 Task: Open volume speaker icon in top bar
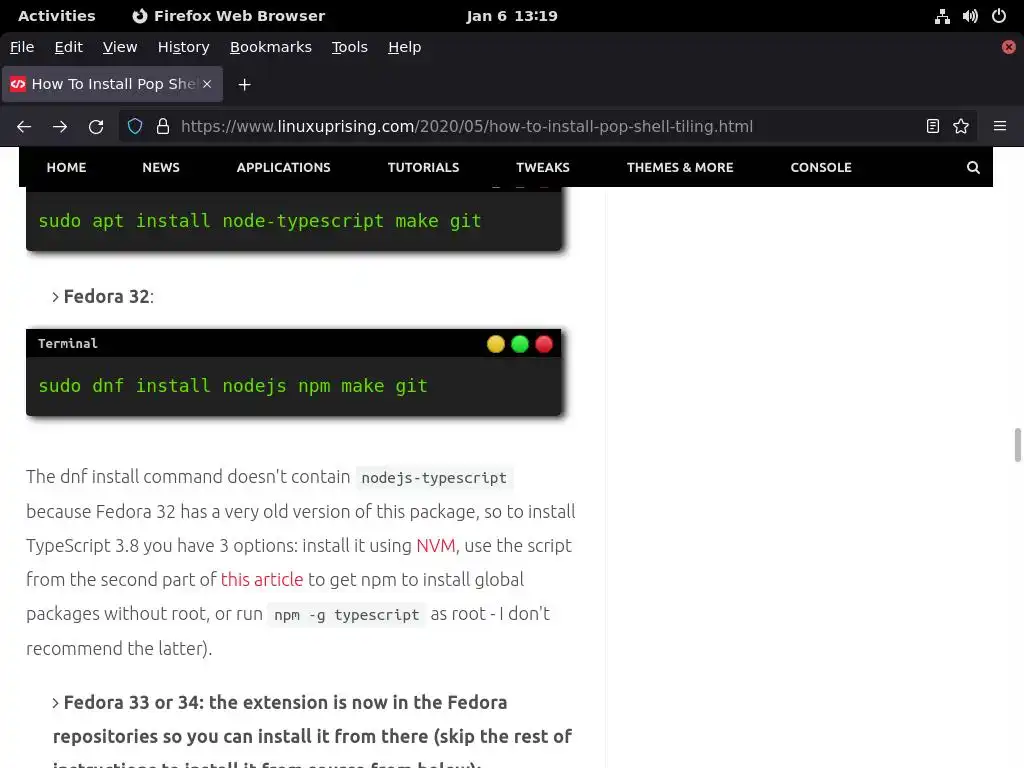point(970,16)
